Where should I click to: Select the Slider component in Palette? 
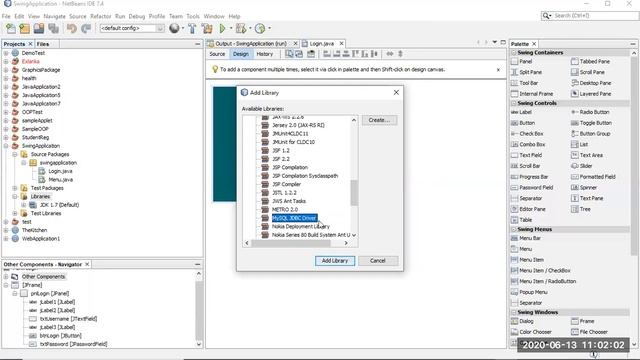pos(582,166)
